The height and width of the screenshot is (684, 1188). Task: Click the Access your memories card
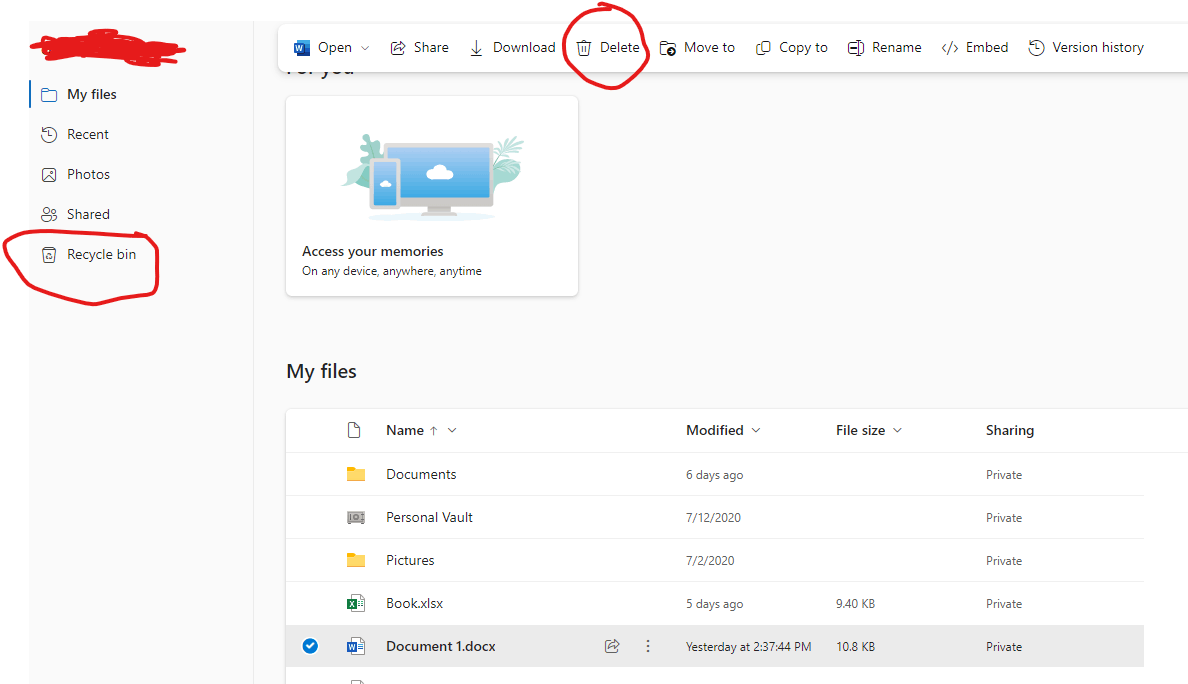click(x=432, y=195)
